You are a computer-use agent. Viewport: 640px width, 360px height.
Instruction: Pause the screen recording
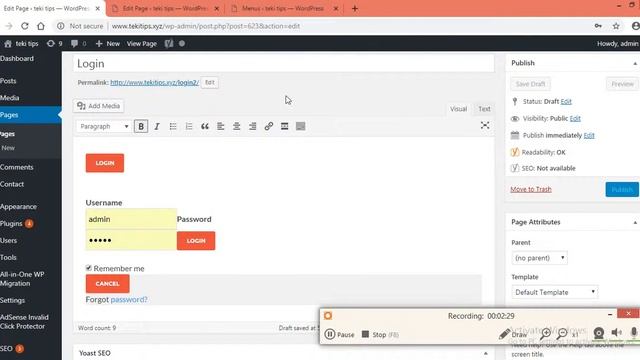point(340,335)
